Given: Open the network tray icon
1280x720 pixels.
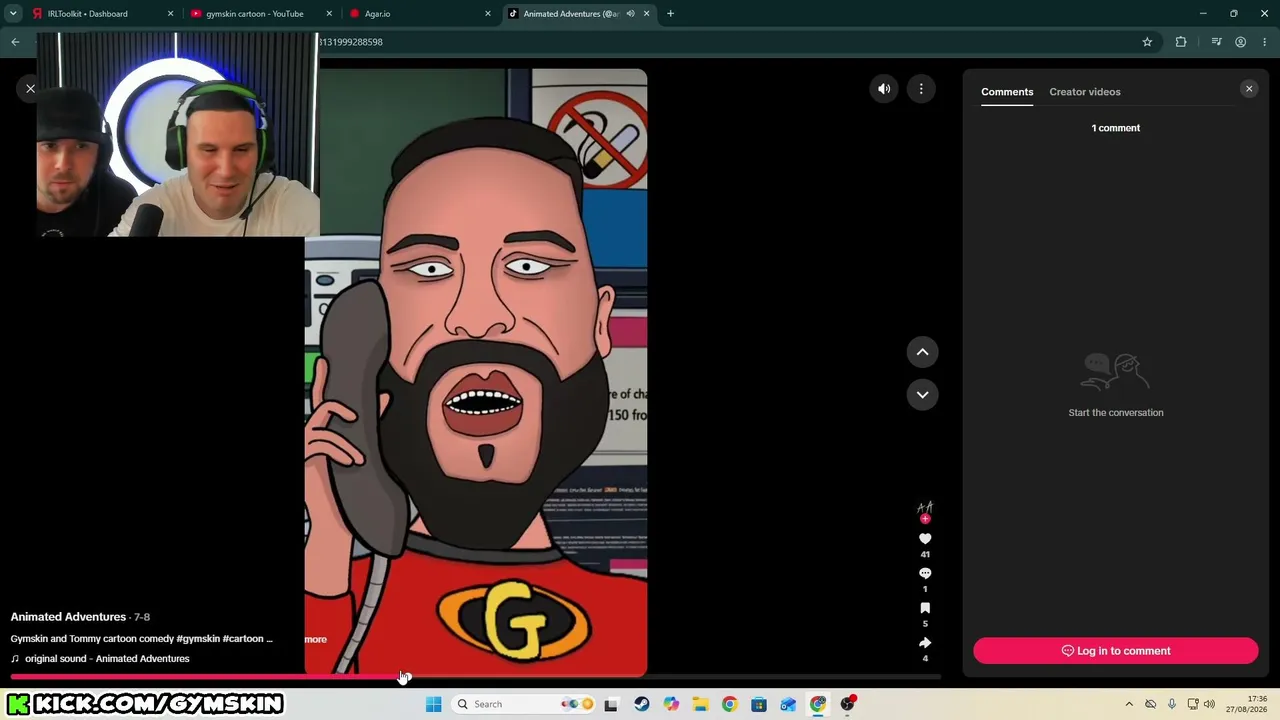Looking at the screenshot, I should [x=1193, y=704].
